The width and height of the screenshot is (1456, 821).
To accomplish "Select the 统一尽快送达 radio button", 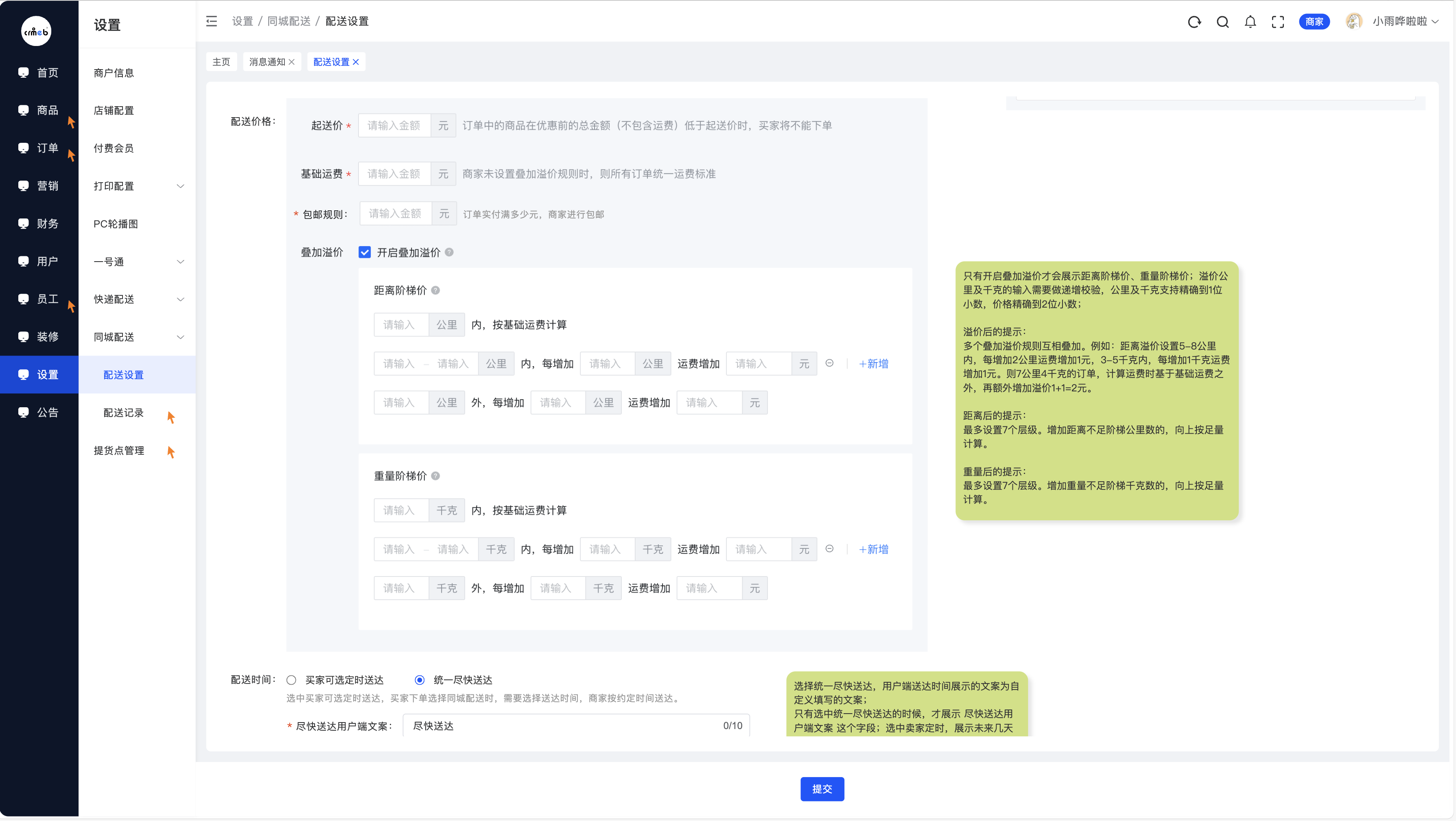I will pyautogui.click(x=420, y=680).
